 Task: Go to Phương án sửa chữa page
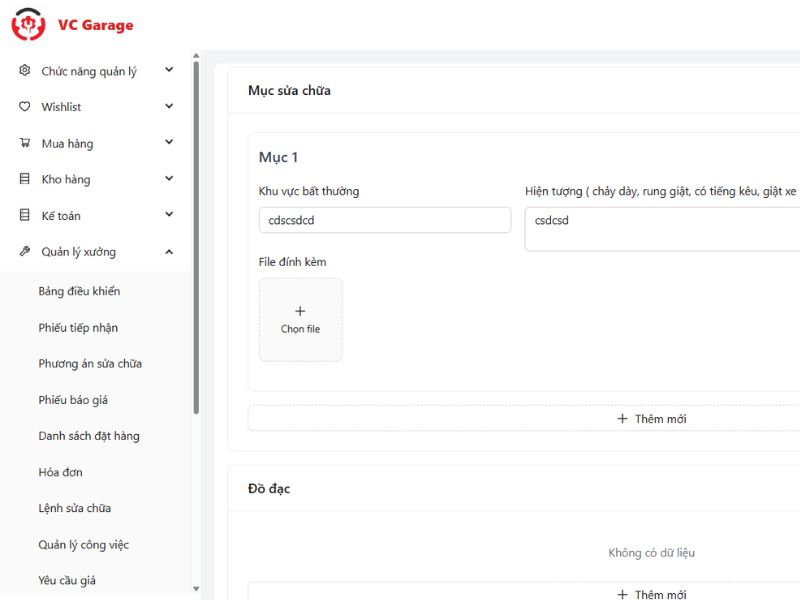point(90,364)
